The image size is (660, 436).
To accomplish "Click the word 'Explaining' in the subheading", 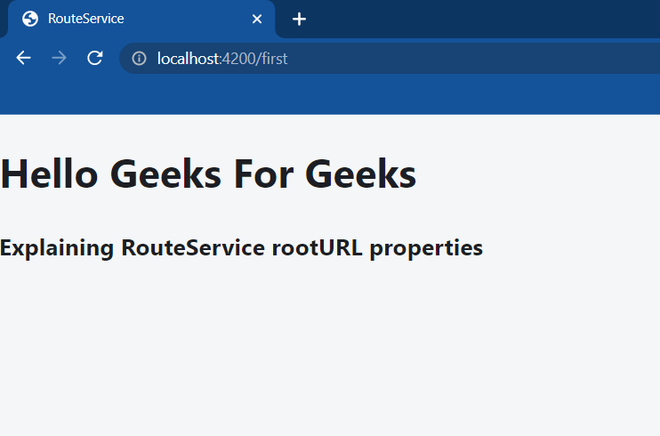I will point(57,247).
